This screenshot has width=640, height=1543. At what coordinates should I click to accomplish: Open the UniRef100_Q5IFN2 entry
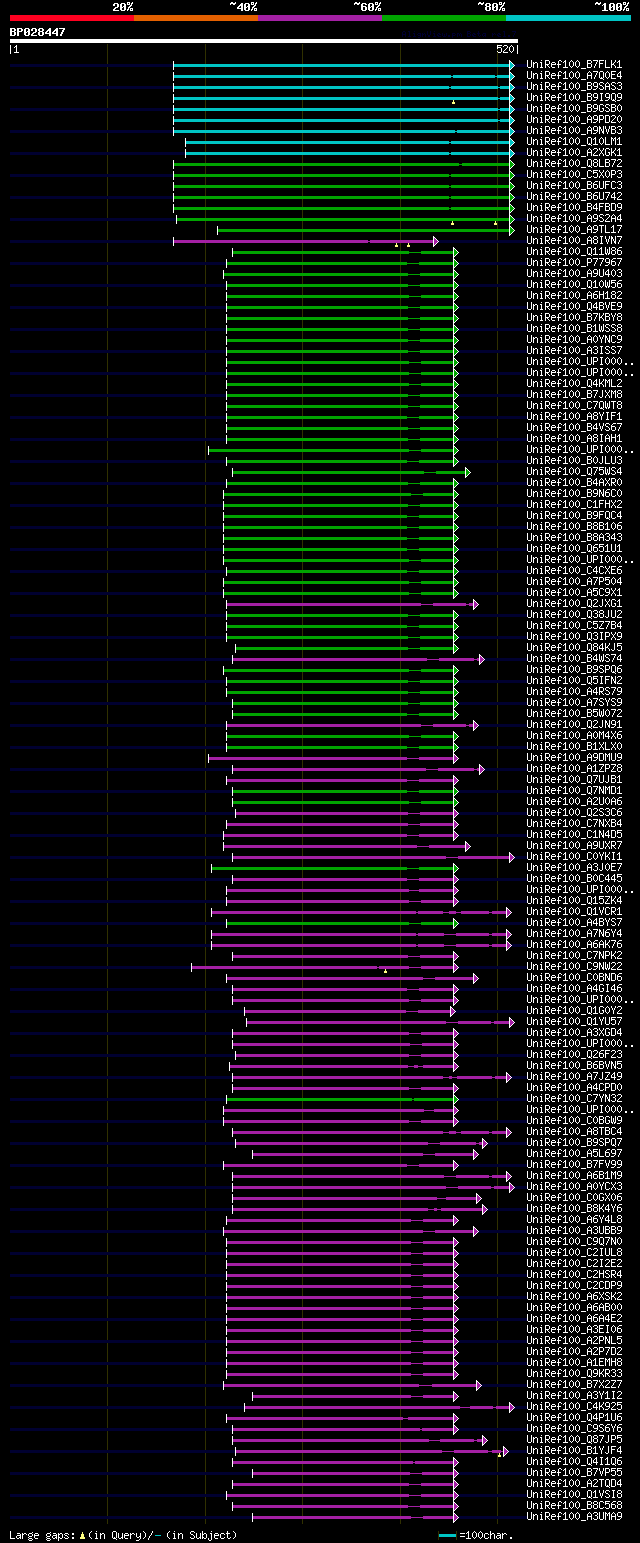point(574,680)
